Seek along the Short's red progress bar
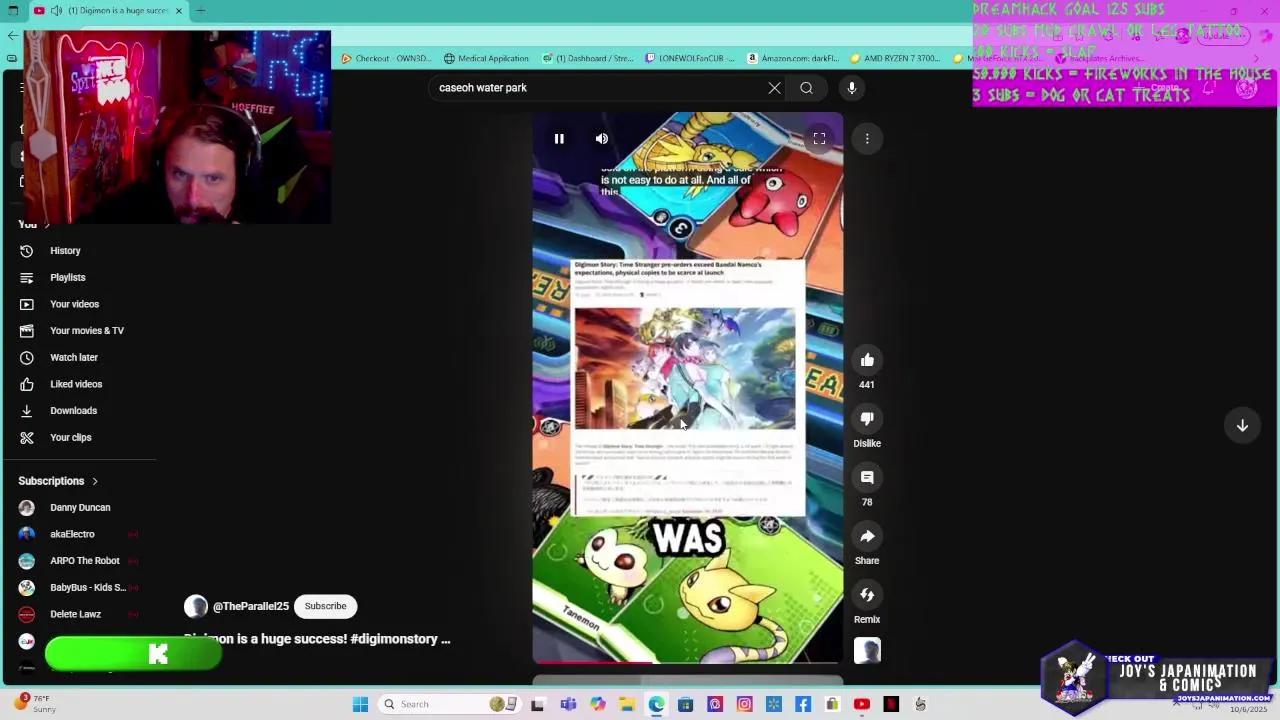1280x720 pixels. (687, 662)
